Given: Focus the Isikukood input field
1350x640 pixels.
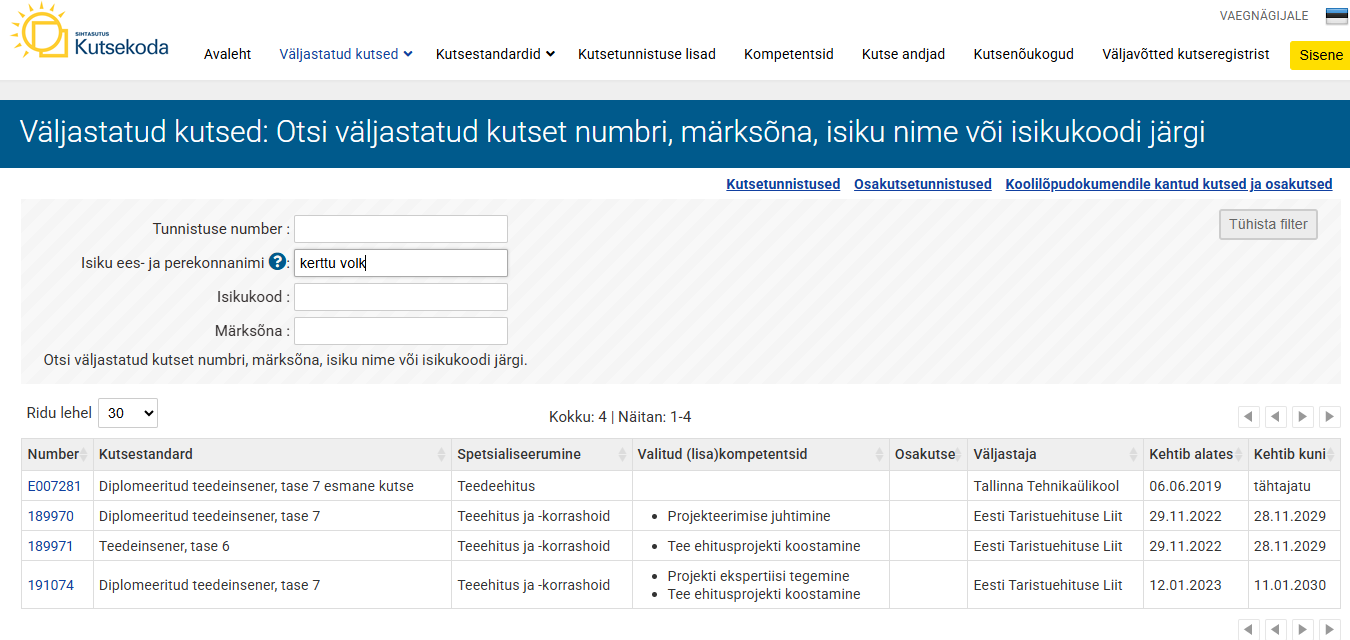Looking at the screenshot, I should click(401, 297).
